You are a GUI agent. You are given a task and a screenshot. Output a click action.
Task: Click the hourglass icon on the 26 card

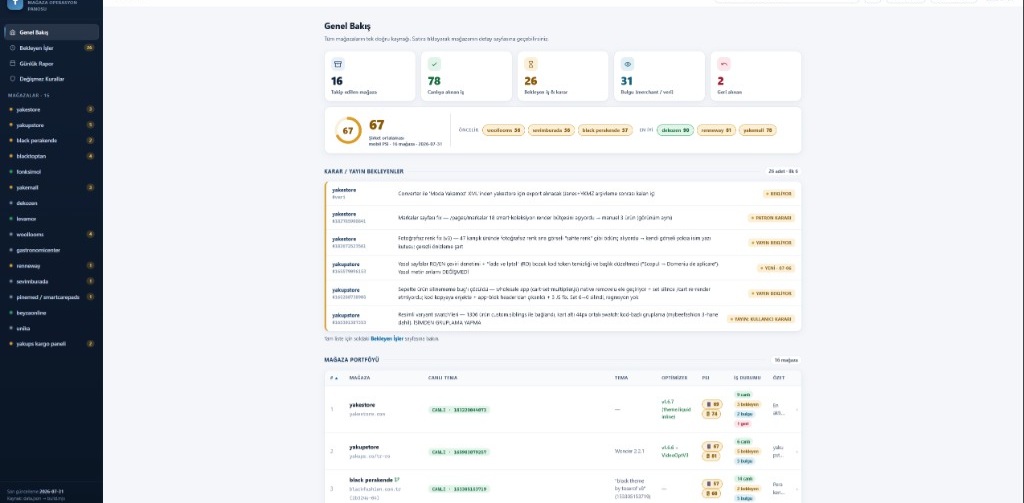coord(531,64)
